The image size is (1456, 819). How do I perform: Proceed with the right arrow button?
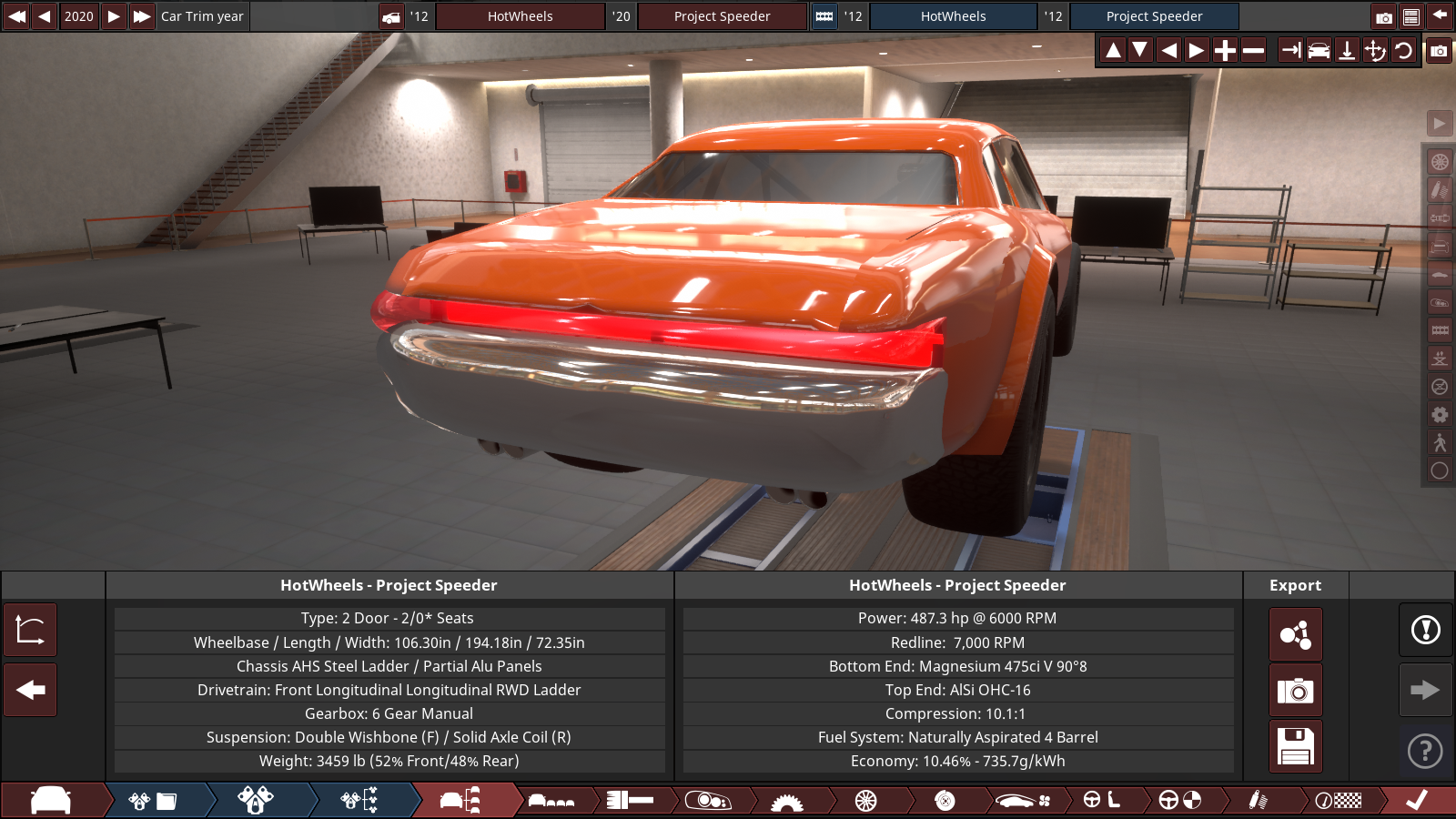pyautogui.click(x=1425, y=690)
